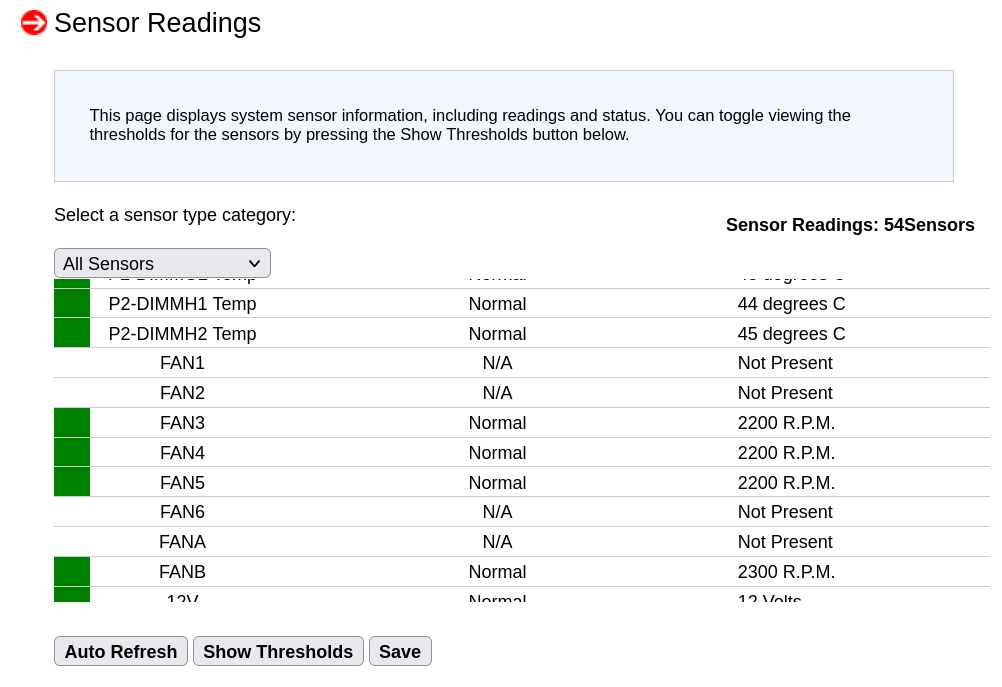Click the Sensor Readings page heading
The height and width of the screenshot is (687, 1002).
point(157,23)
